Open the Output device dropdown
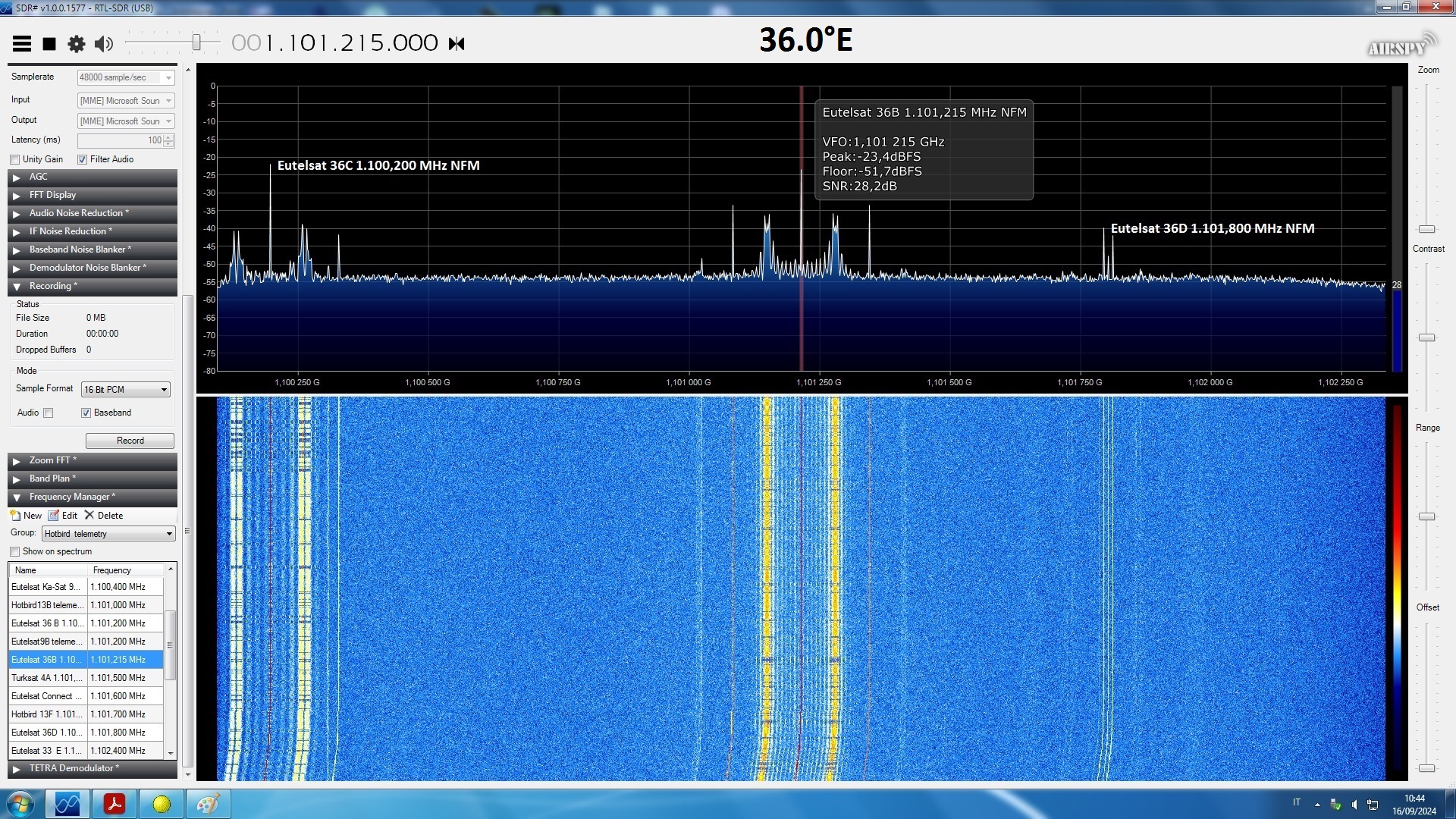This screenshot has width=1456, height=819. click(x=126, y=121)
